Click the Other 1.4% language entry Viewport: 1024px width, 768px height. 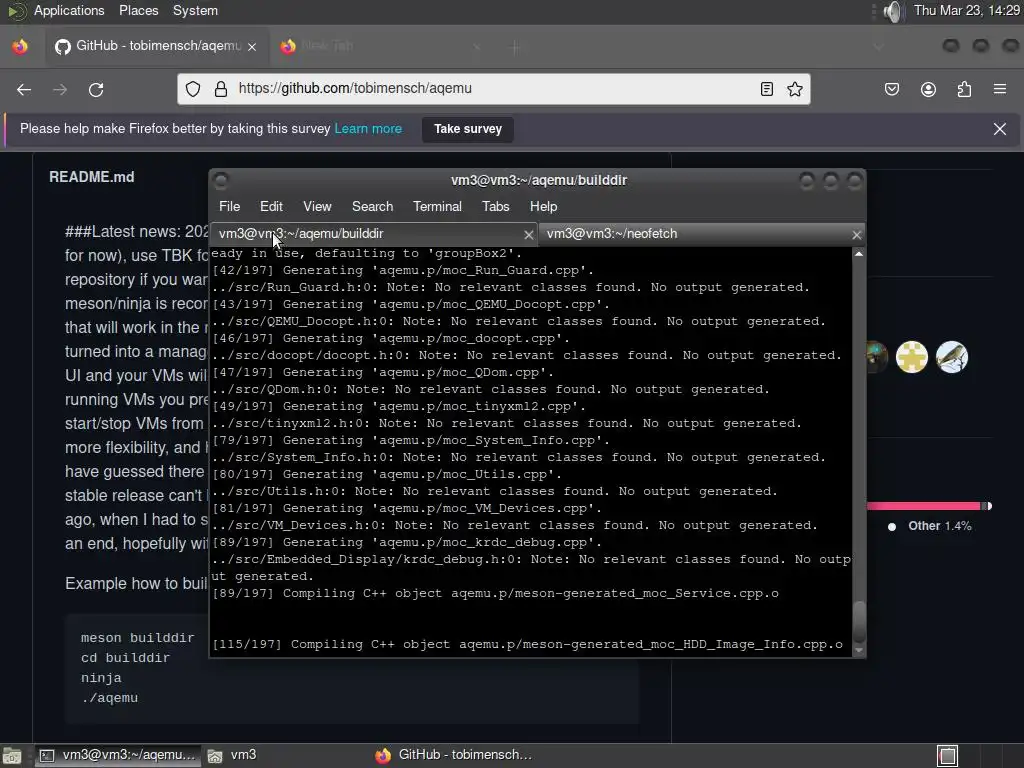pyautogui.click(x=931, y=526)
